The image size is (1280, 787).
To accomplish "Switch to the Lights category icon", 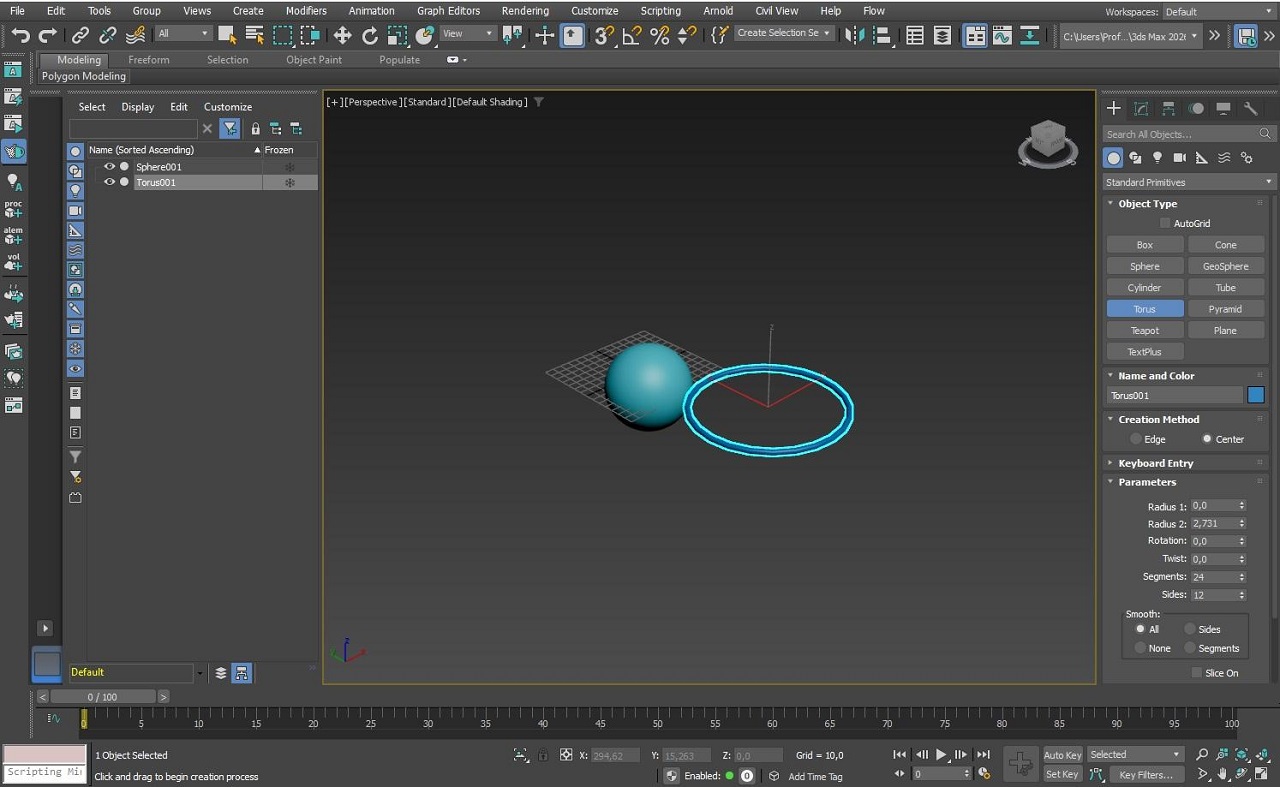I will pyautogui.click(x=1157, y=158).
